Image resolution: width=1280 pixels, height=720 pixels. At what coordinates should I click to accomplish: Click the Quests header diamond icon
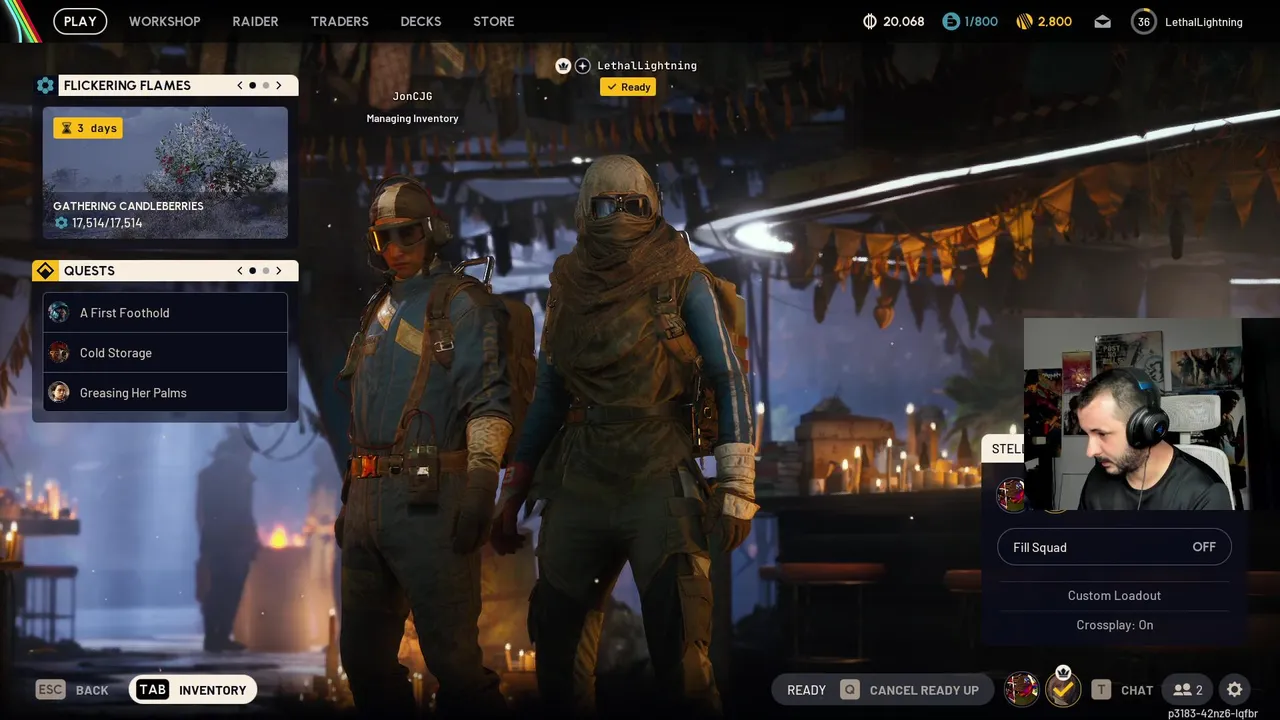(45, 271)
